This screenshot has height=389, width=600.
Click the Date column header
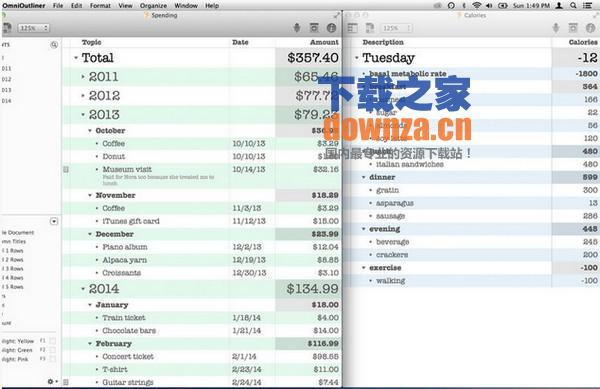[x=240, y=42]
